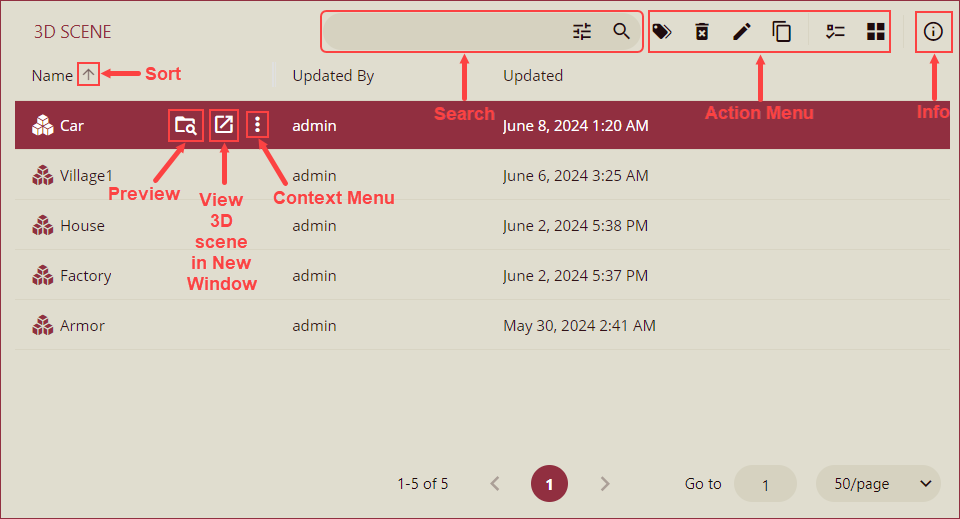Open search filter options
Screen dimensions: 960x519
tap(582, 32)
